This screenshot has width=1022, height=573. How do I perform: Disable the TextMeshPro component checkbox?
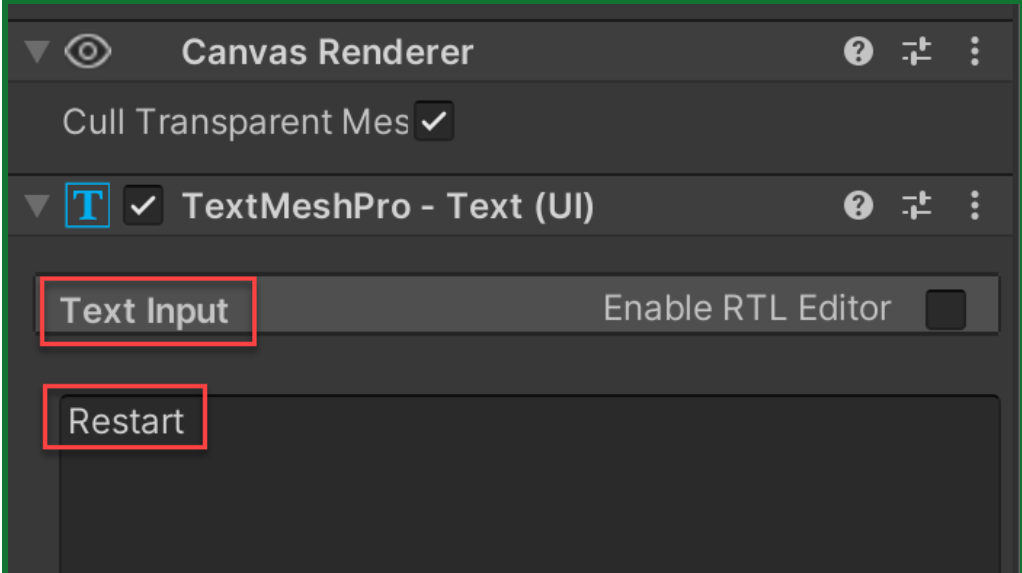143,206
